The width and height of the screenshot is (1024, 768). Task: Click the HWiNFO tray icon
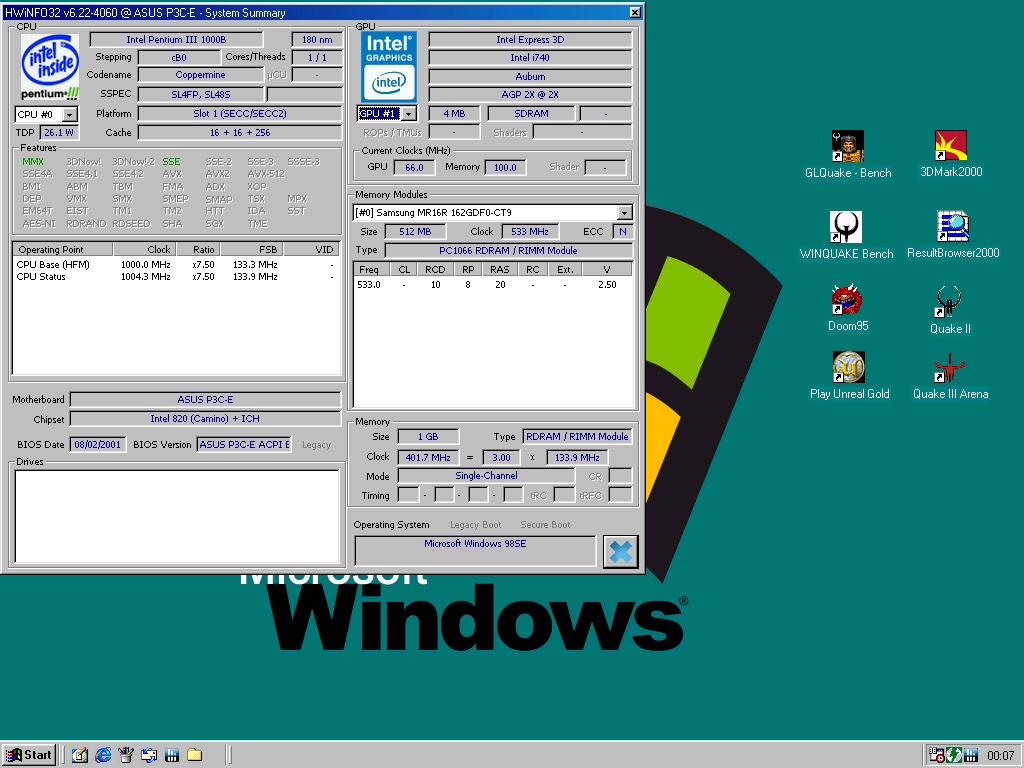click(970, 755)
